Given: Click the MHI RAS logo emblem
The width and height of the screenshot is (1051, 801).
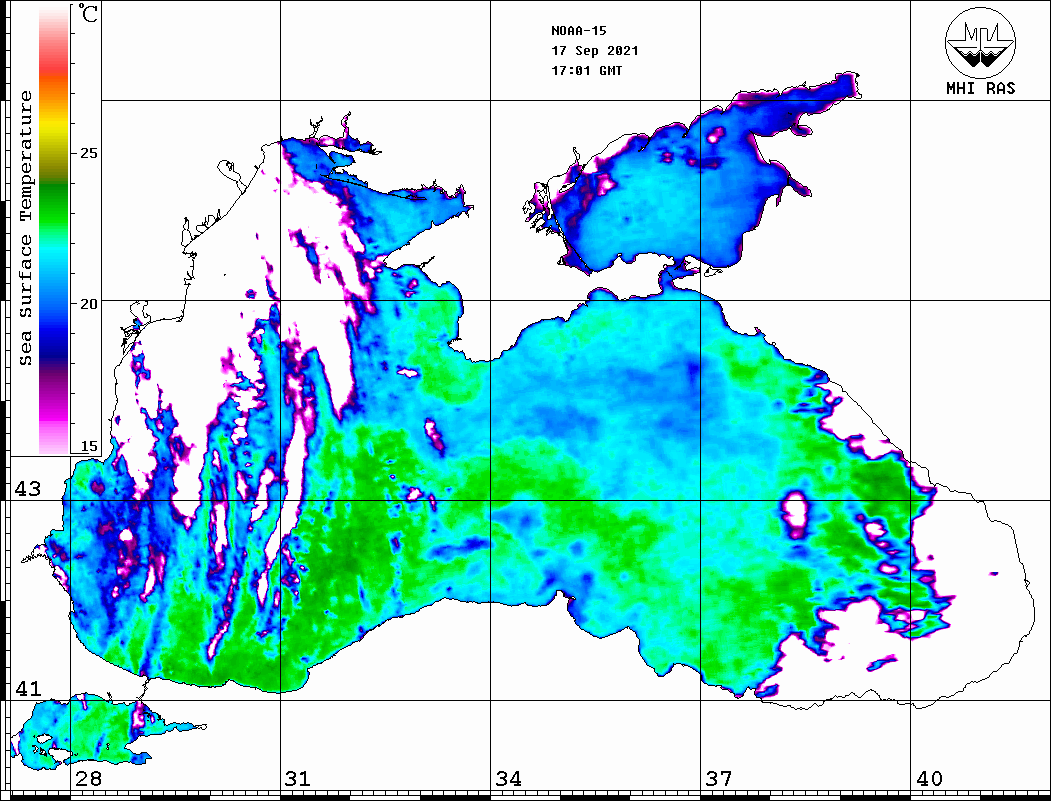Looking at the screenshot, I should click(980, 42).
